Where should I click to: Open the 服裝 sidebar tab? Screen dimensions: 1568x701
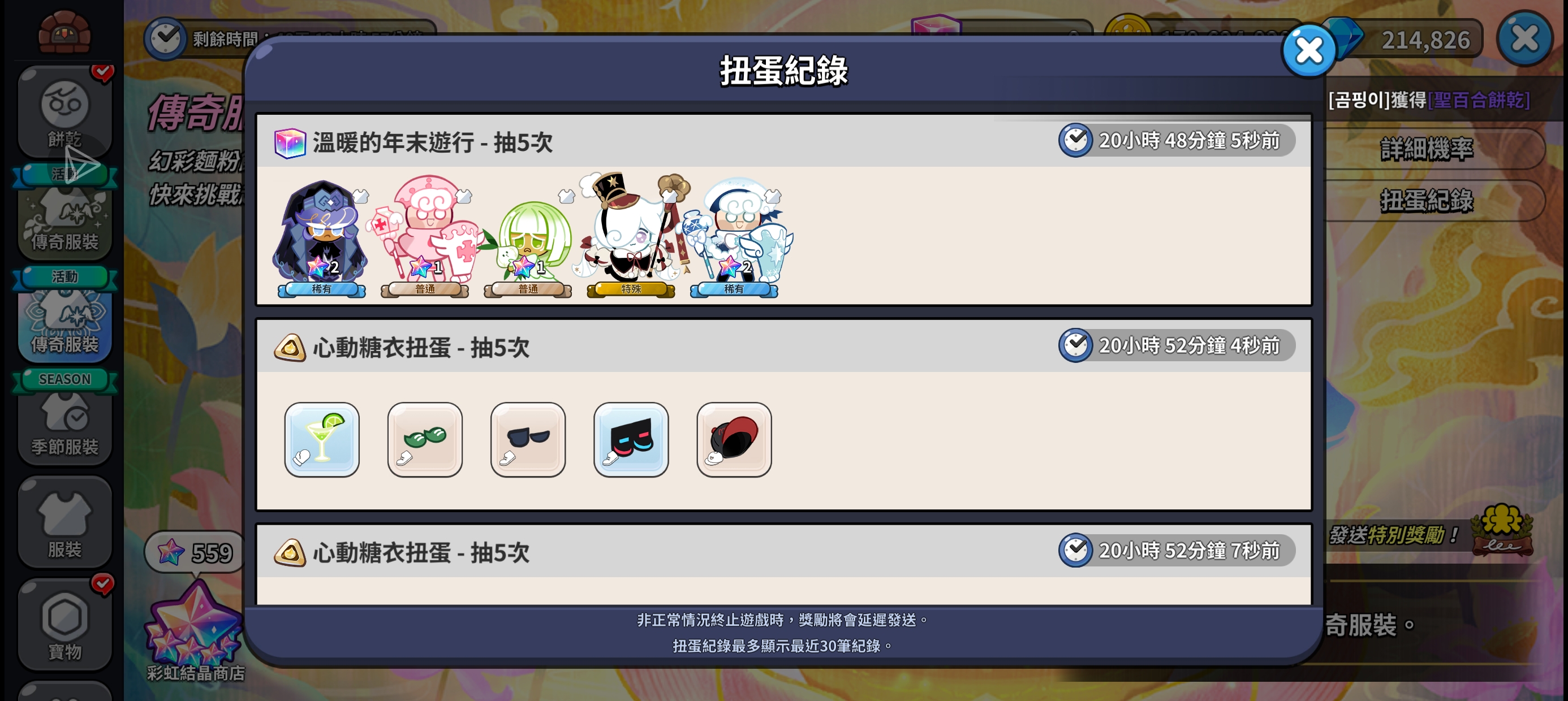(64, 521)
